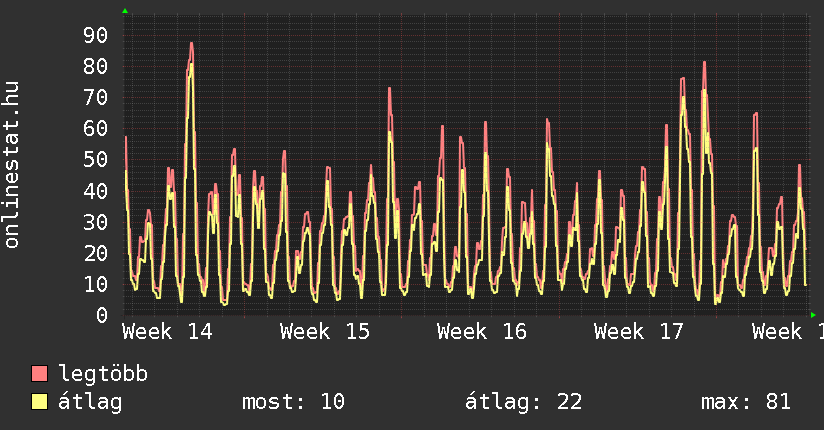This screenshot has width=824, height=430.
Task: Click the 'átlag: 22' statistic value
Action: click(523, 402)
